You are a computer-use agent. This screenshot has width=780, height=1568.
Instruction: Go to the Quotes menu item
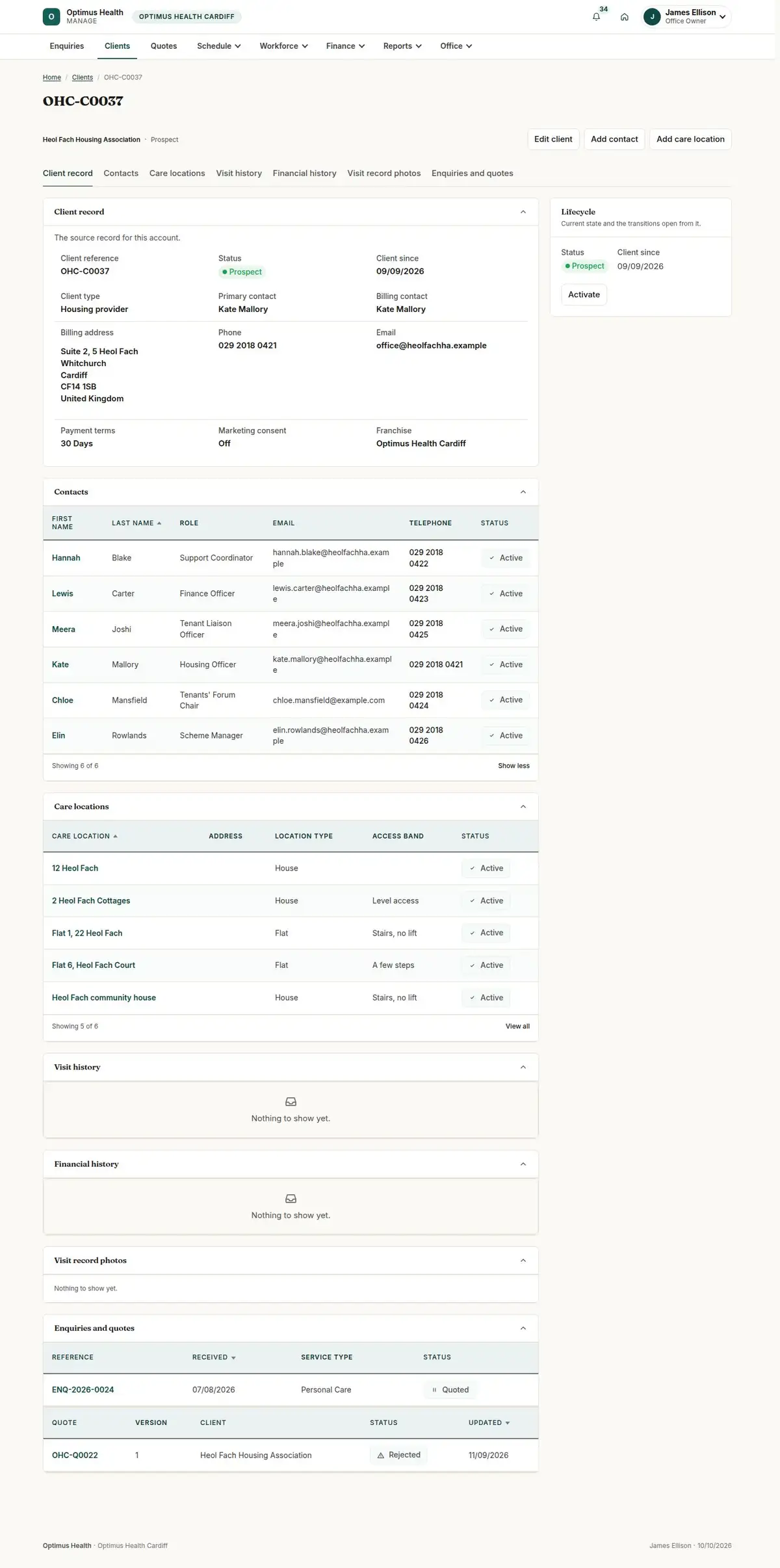164,46
